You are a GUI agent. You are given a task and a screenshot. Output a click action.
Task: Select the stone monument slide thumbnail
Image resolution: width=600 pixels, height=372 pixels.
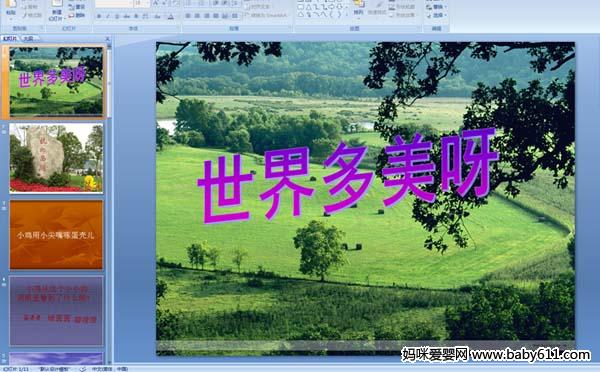[56, 158]
